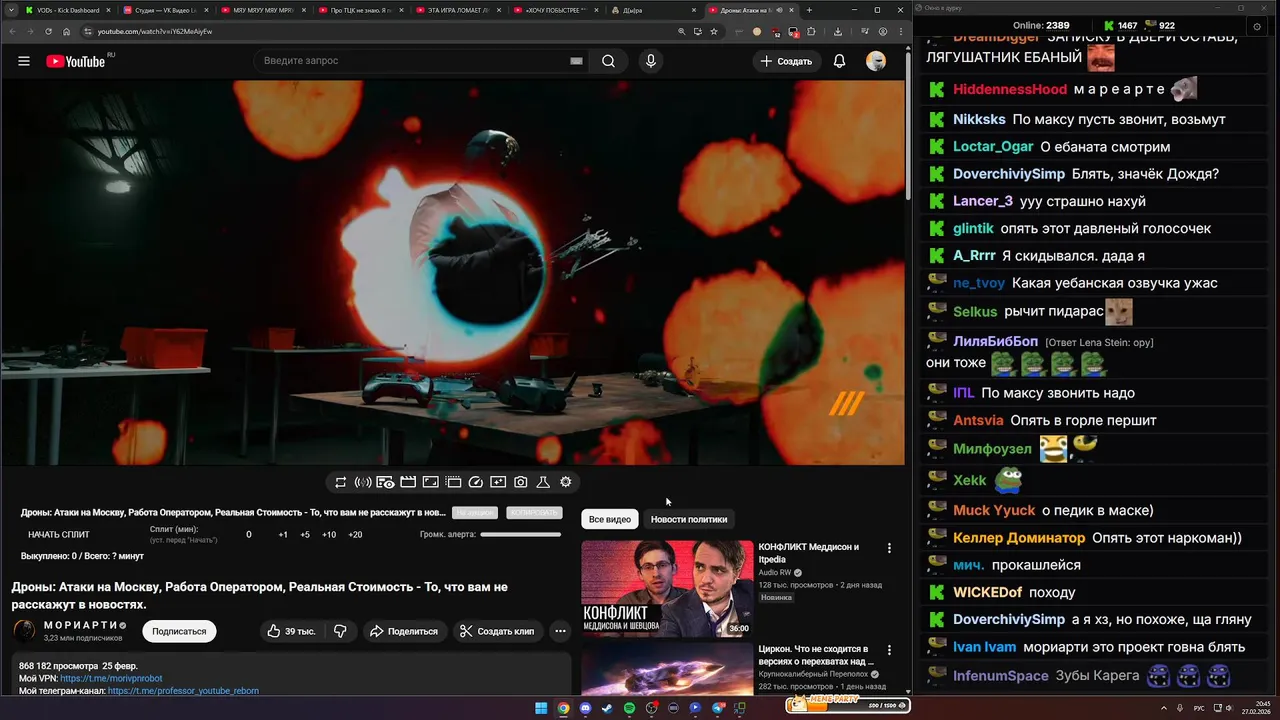Click the dislike thumbs-down button
Screen dimensions: 1280x720
tap(340, 631)
